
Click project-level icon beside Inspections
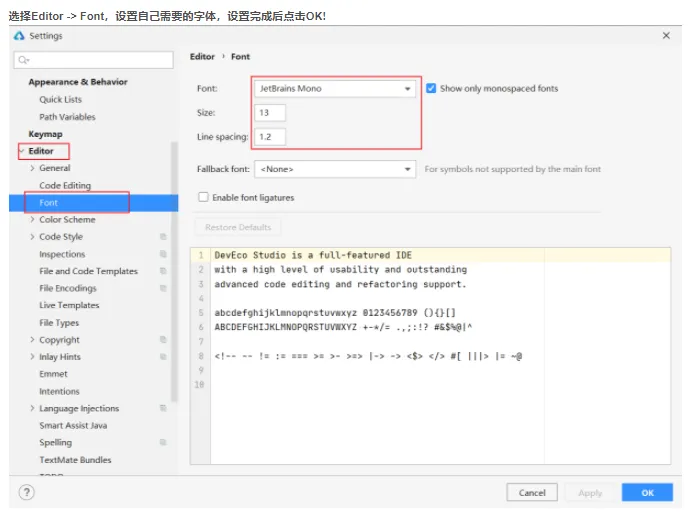(x=163, y=254)
